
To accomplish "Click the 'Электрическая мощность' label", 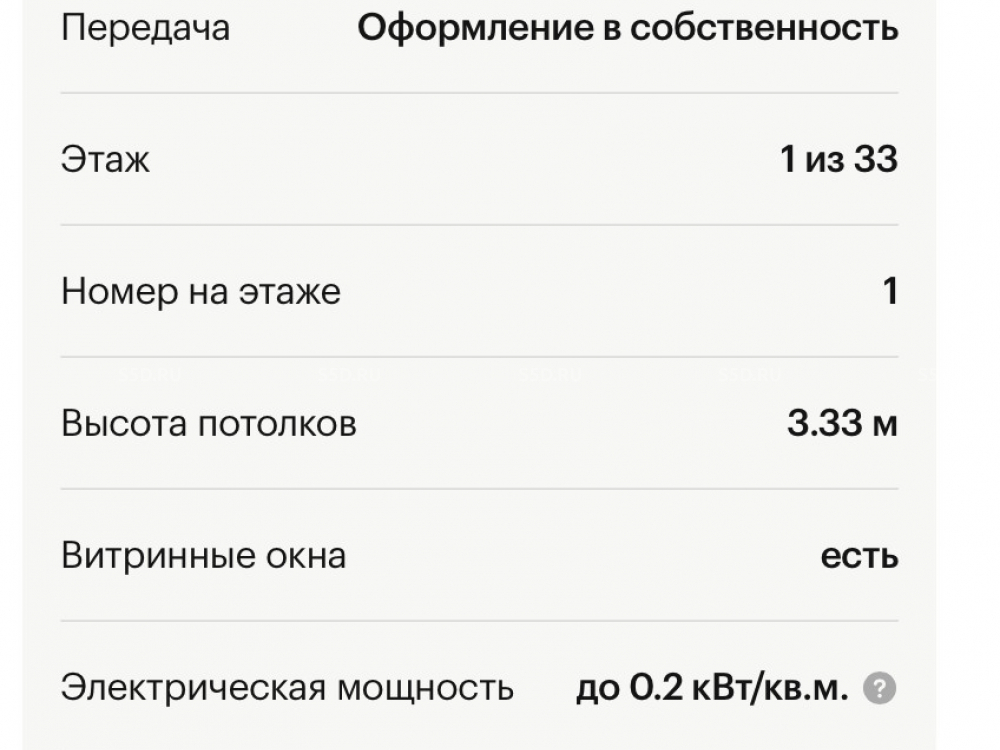I will click(287, 688).
